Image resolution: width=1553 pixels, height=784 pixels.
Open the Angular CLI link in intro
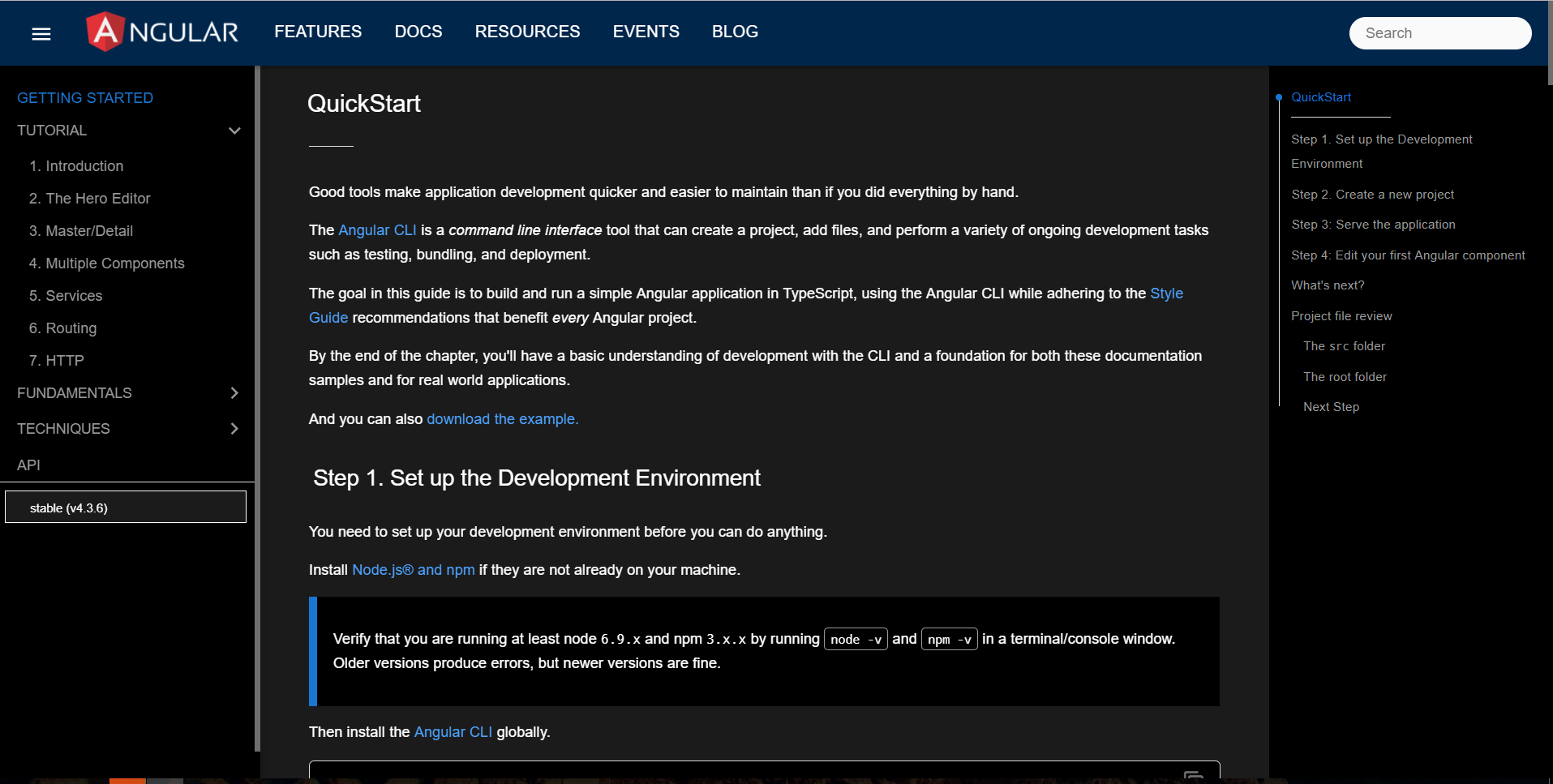[377, 230]
